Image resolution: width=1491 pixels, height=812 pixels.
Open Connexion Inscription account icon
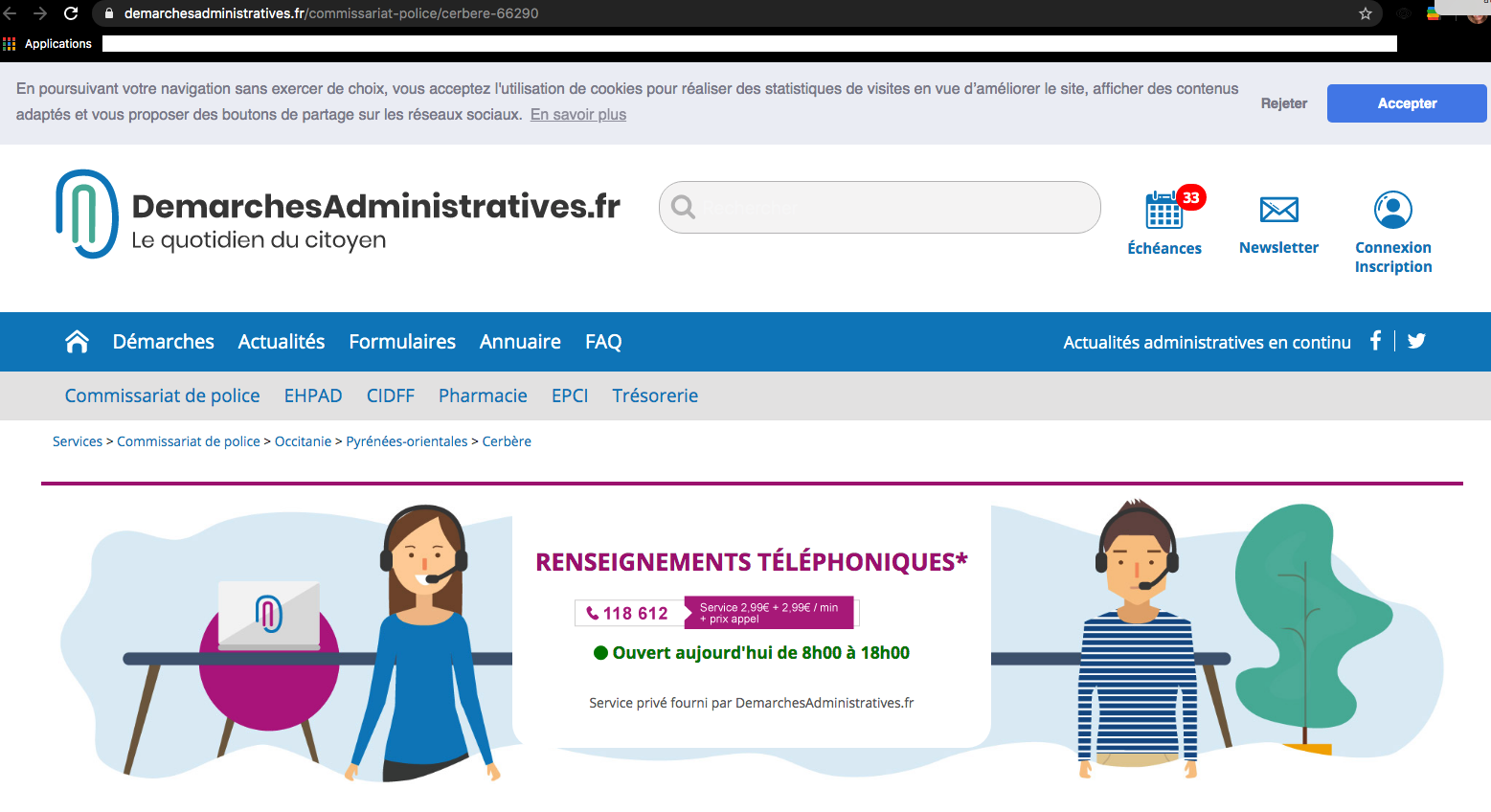(x=1392, y=208)
